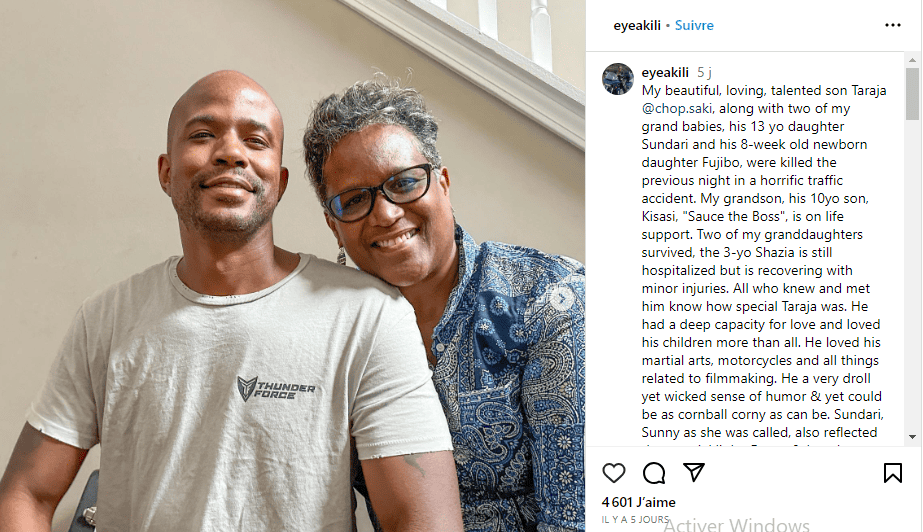Image resolution: width=923 pixels, height=532 pixels.
Task: View who liked via 4 601 J'aime
Action: click(x=639, y=502)
